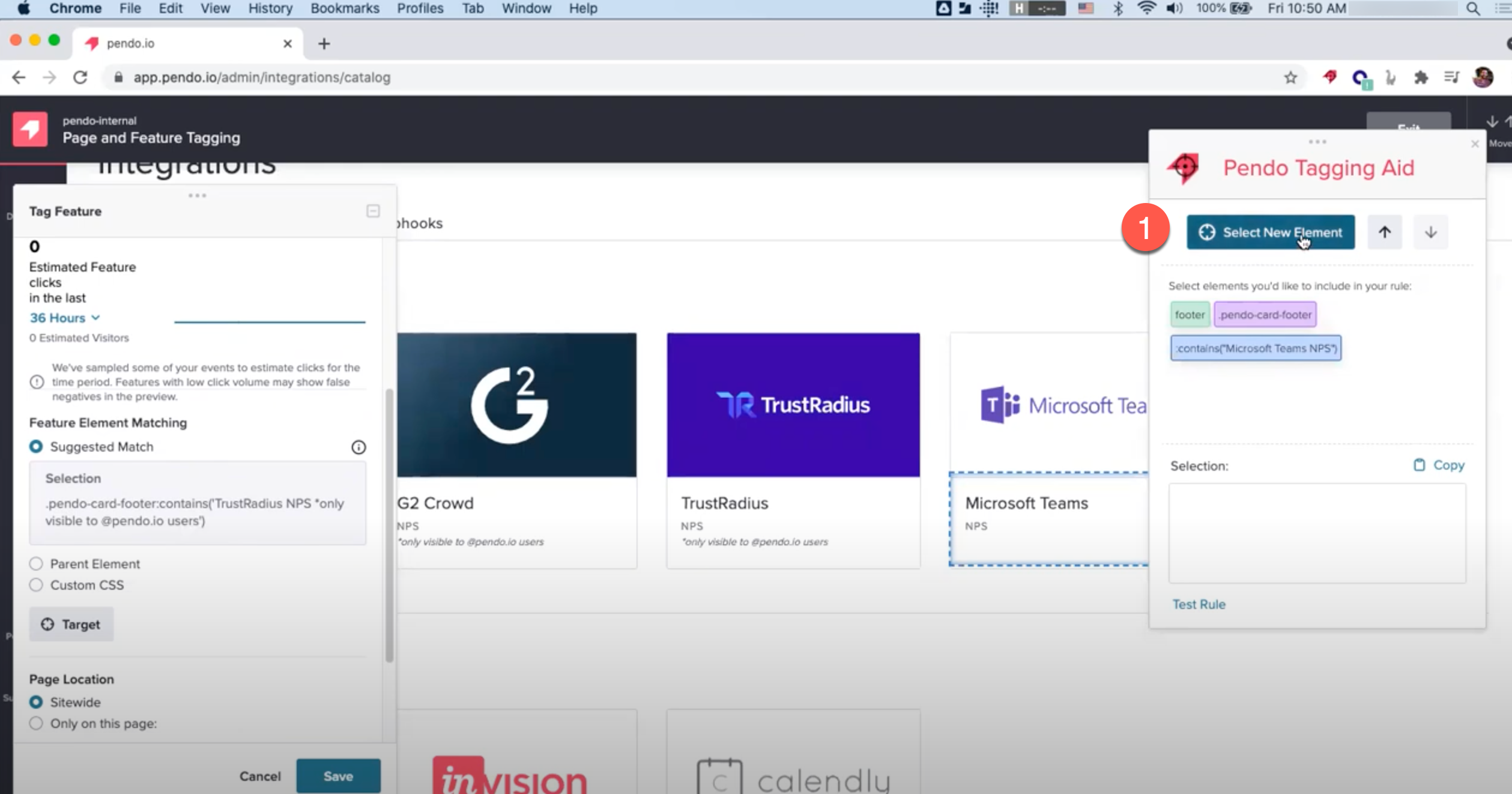This screenshot has height=794, width=1512.
Task: Click the G2 Crowd logo thumbnail
Action: tap(516, 405)
